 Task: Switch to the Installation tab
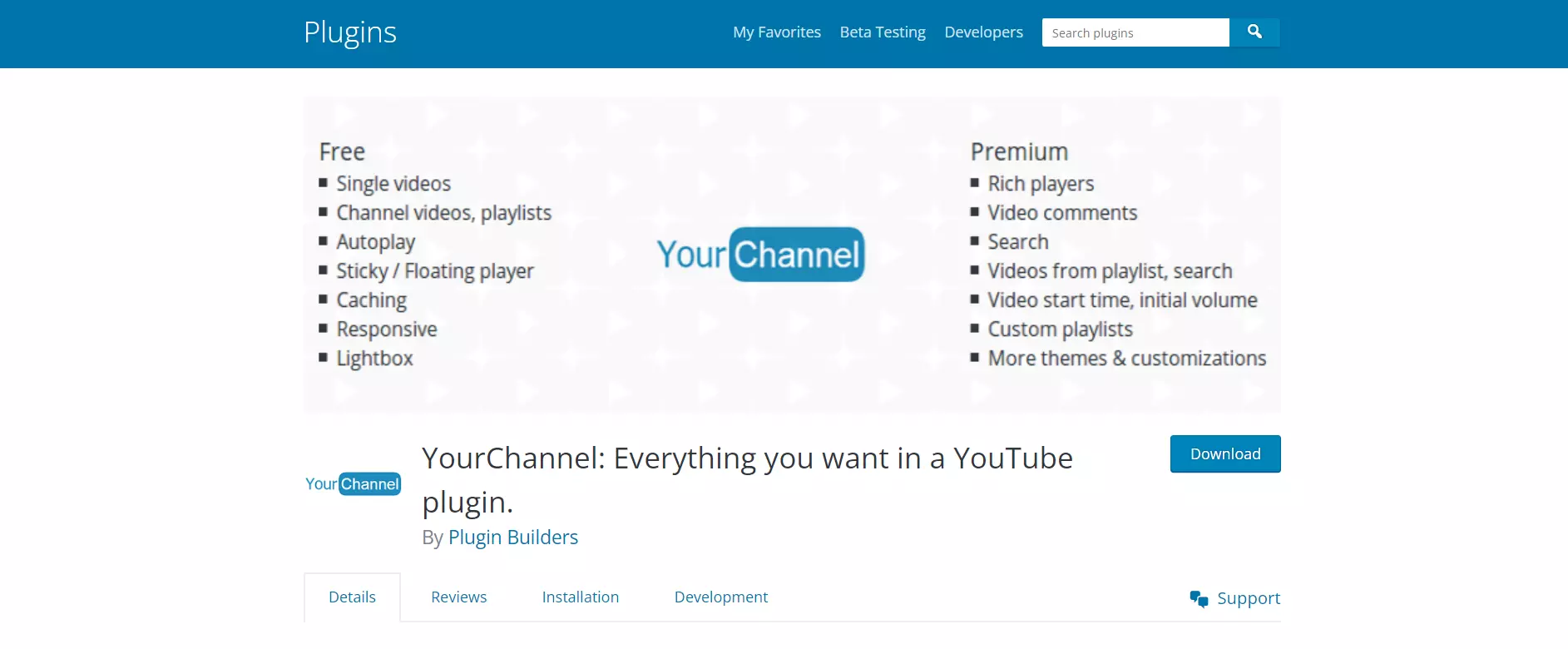[x=581, y=597]
